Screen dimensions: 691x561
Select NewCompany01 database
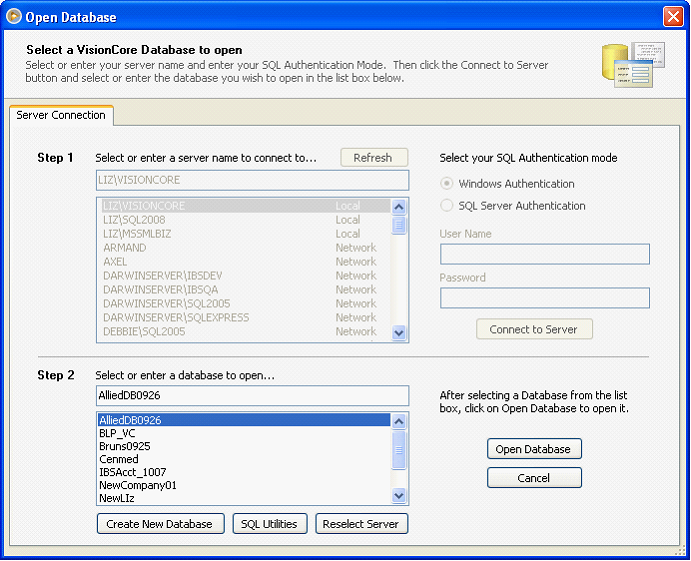(x=244, y=485)
